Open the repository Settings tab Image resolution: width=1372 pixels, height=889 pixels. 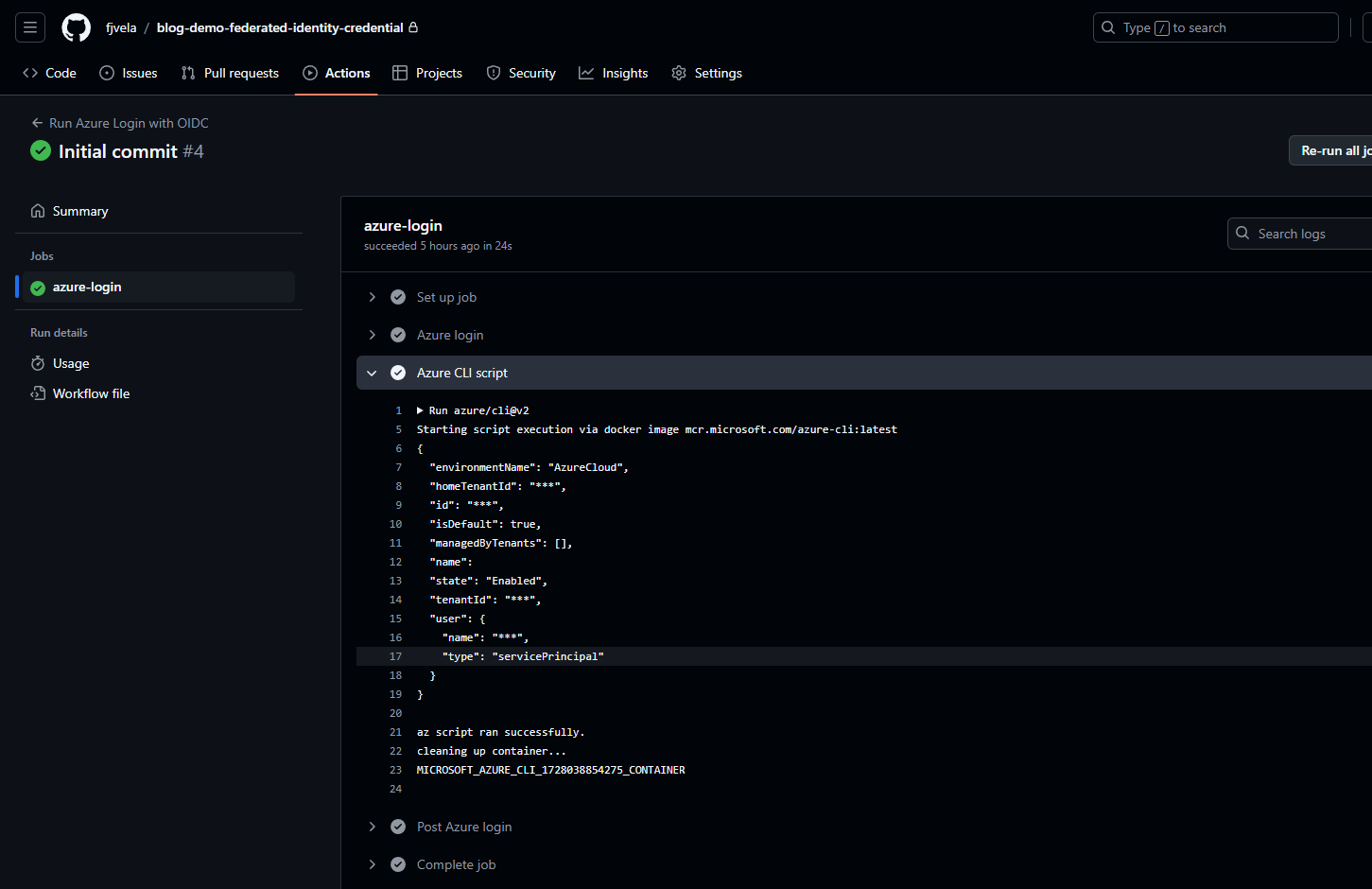[x=707, y=73]
